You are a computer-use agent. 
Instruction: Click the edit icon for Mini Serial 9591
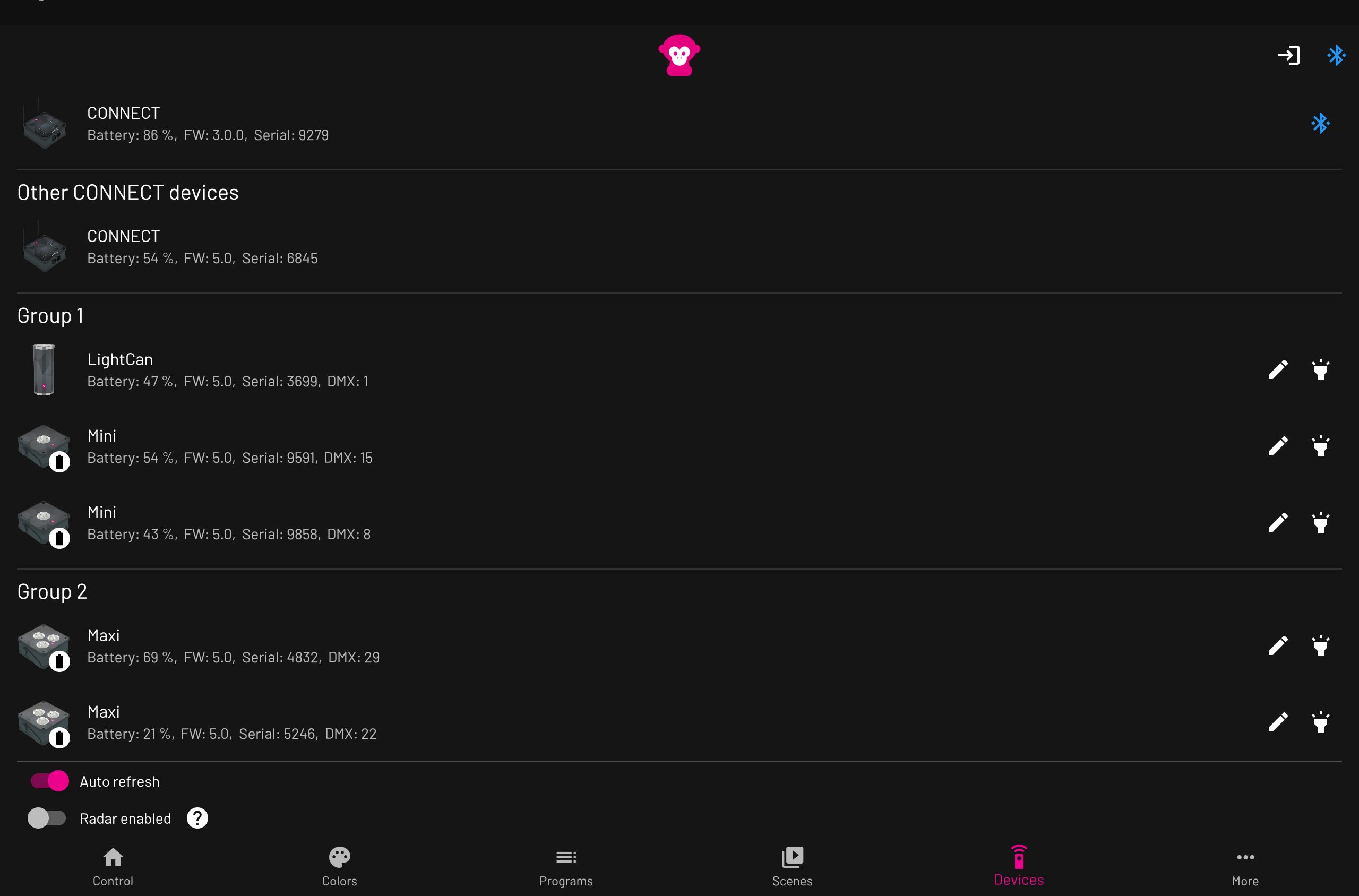coord(1278,446)
